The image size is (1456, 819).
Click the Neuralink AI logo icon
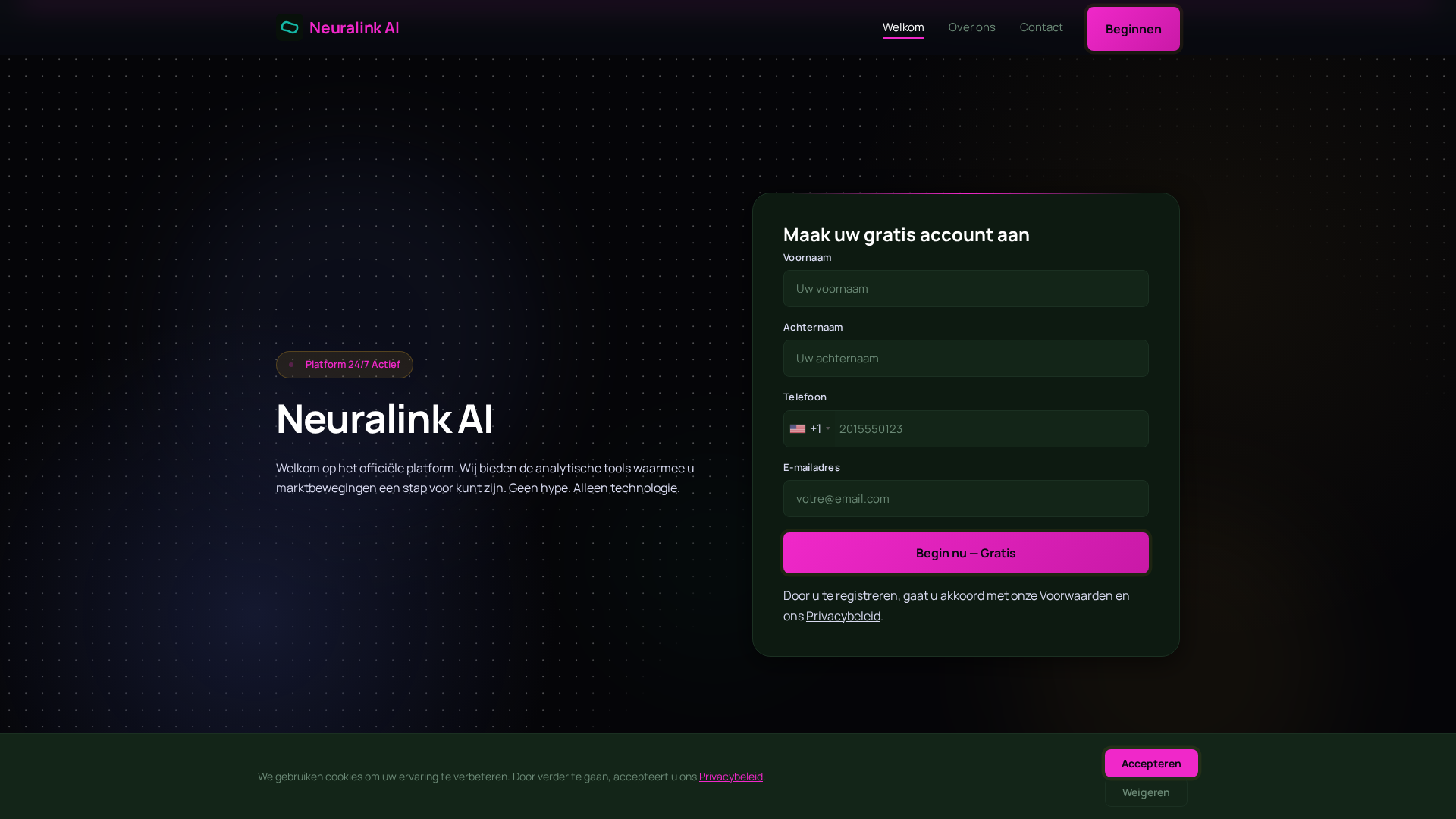pos(290,28)
